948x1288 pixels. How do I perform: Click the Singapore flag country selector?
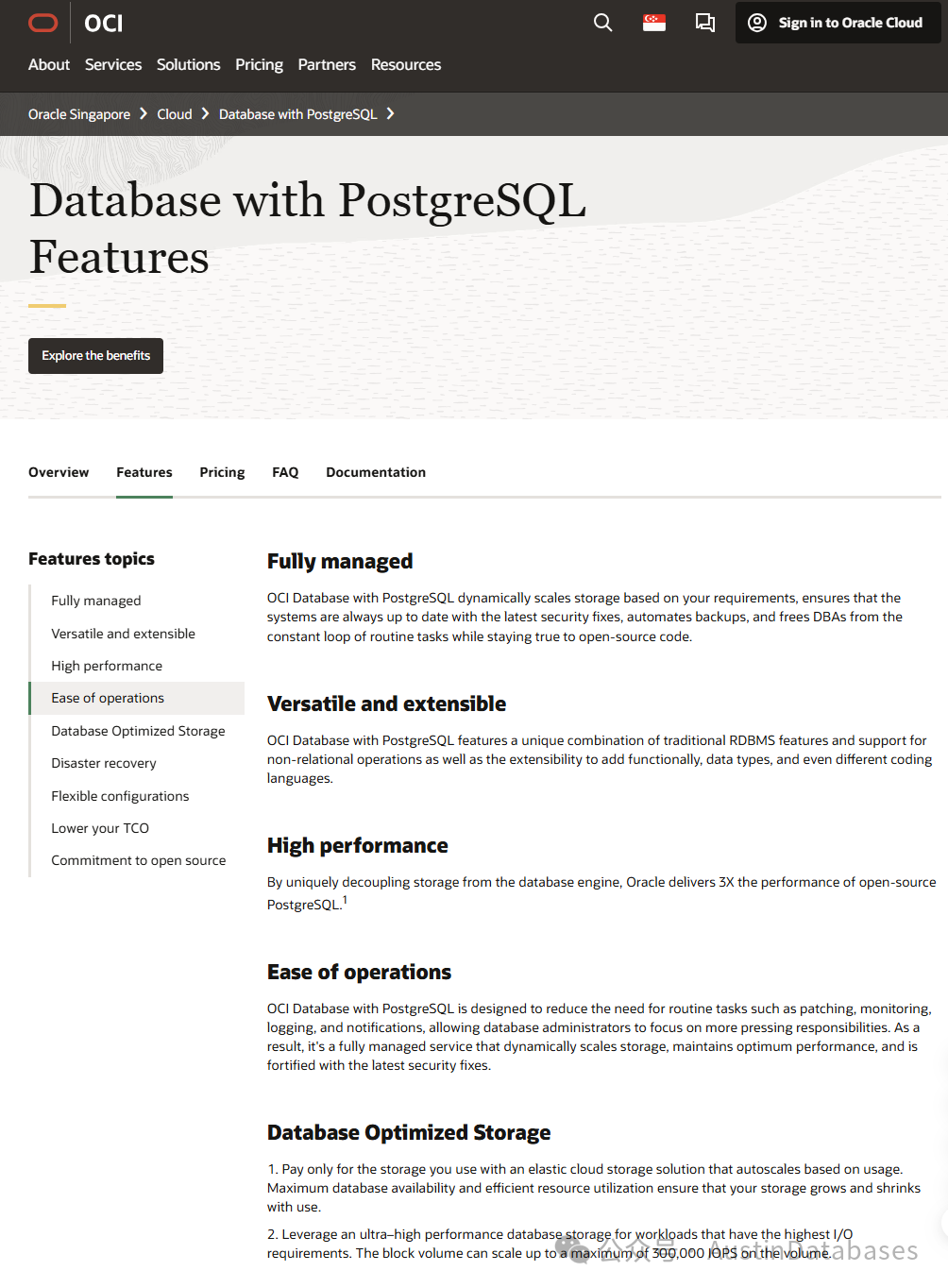point(654,23)
